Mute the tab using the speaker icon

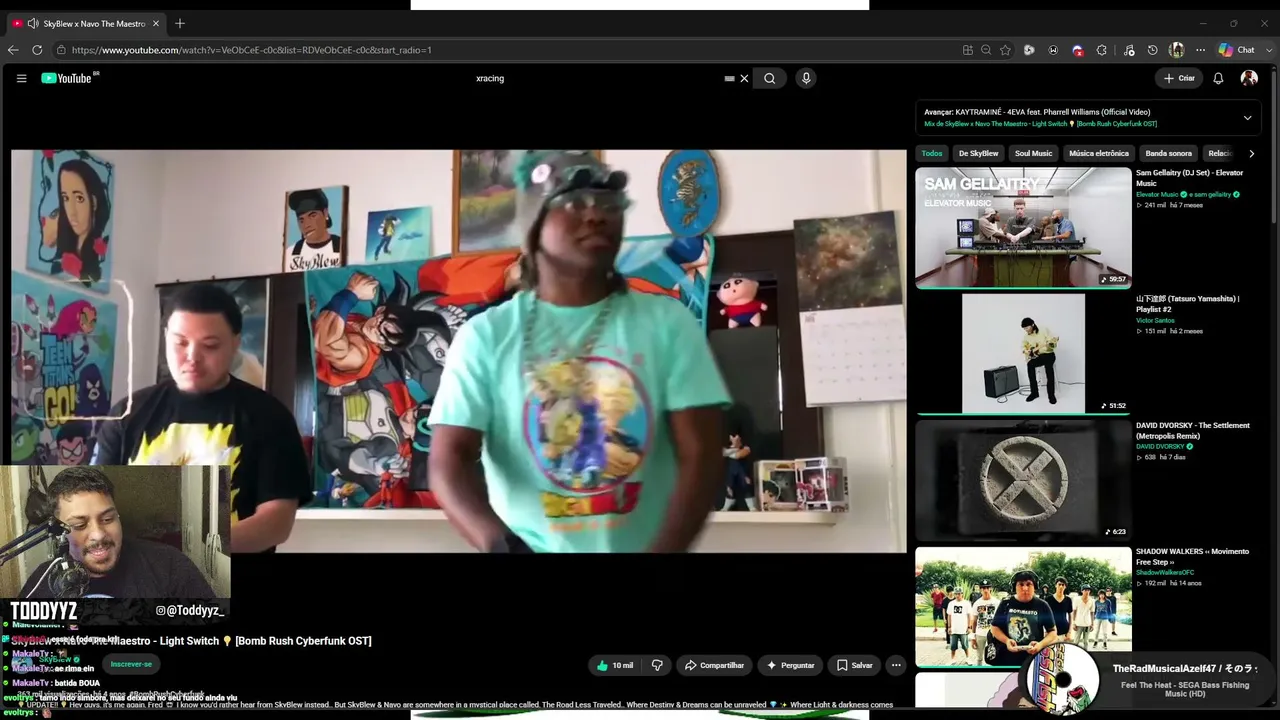(x=33, y=23)
